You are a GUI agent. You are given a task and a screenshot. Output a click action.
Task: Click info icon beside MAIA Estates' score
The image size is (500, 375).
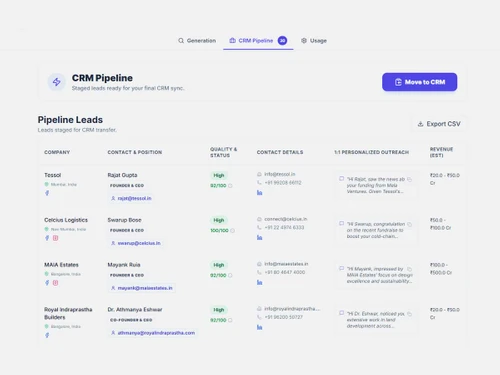(230, 275)
